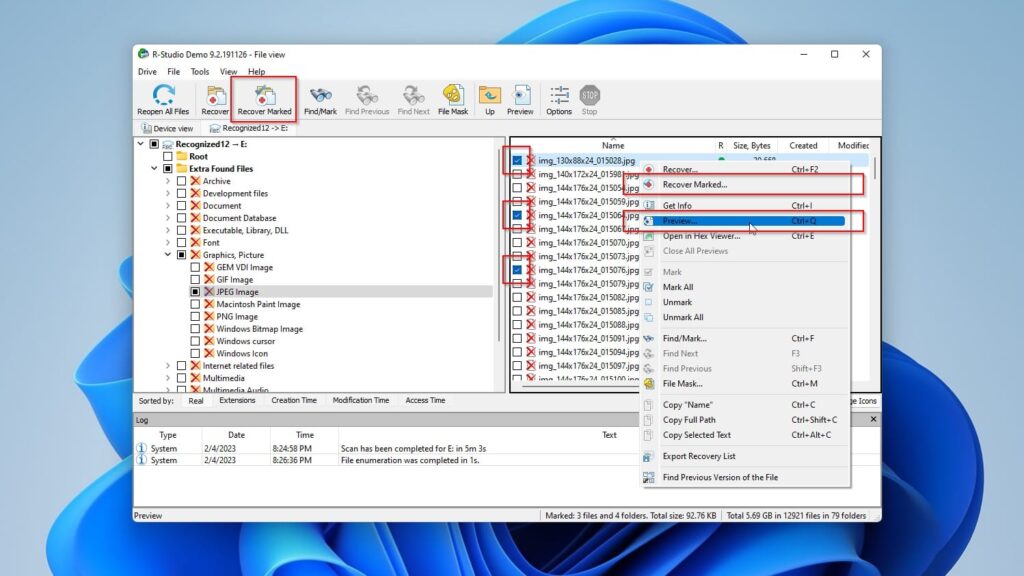Sort by Modification Time
Image resolution: width=1024 pixels, height=576 pixels.
360,400
